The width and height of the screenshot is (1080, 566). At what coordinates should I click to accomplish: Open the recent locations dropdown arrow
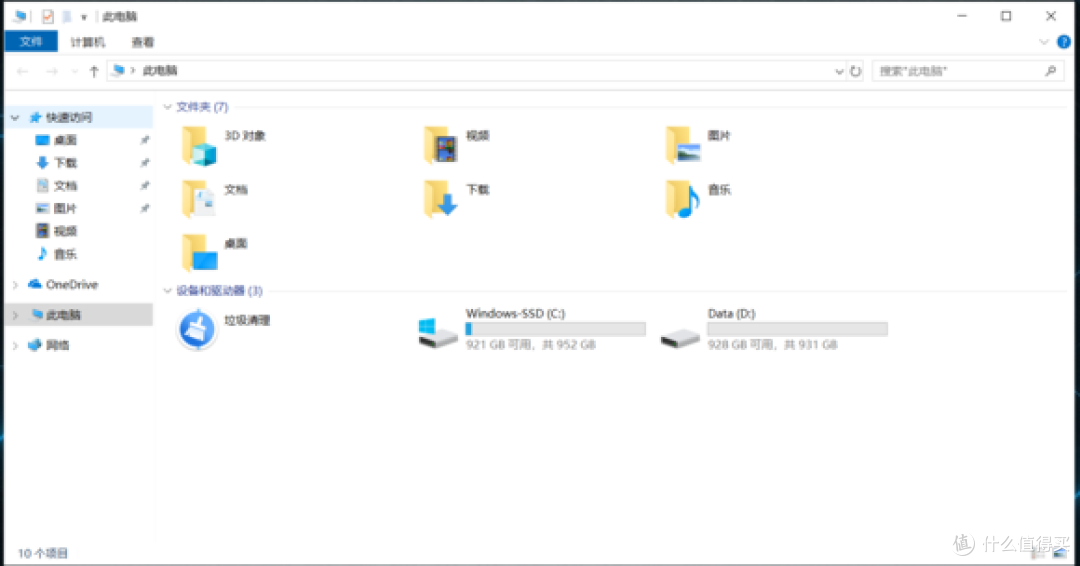74,71
